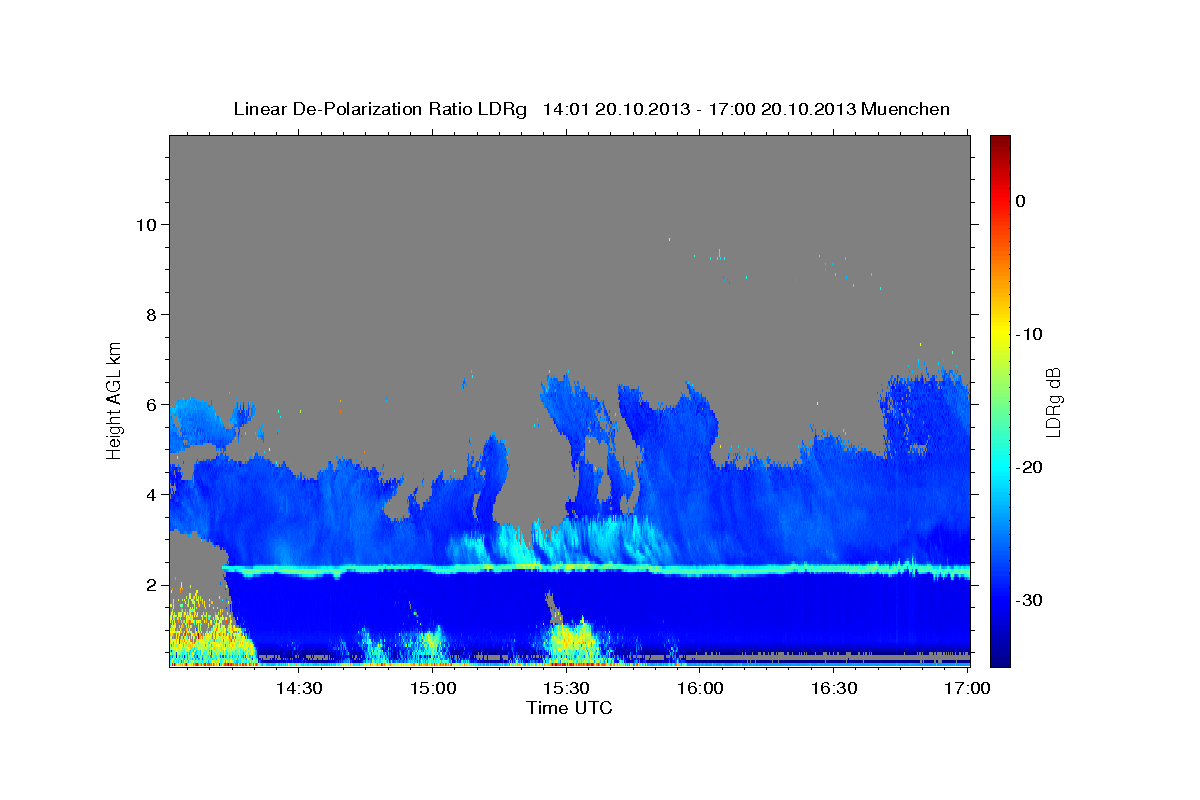Click height tick label '6'
This screenshot has width=1200, height=800.
(150, 405)
